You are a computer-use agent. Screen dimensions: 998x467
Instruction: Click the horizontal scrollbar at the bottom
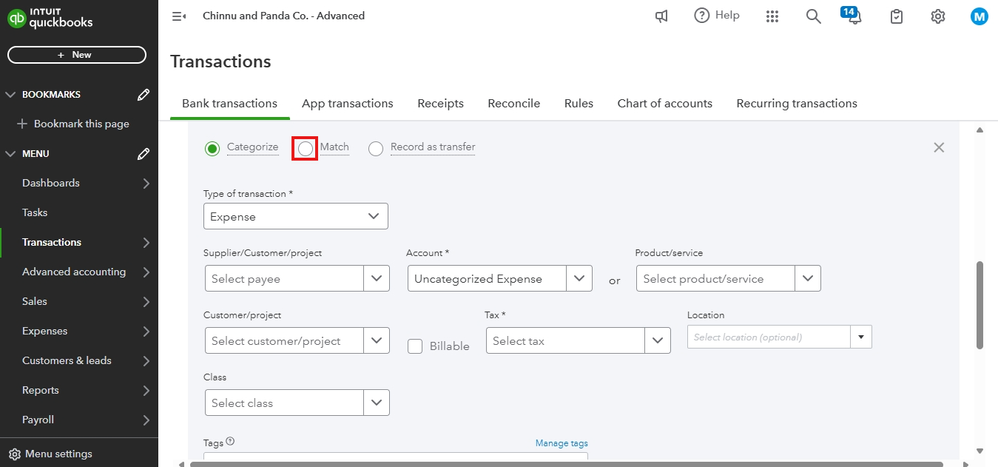[x=560, y=463]
